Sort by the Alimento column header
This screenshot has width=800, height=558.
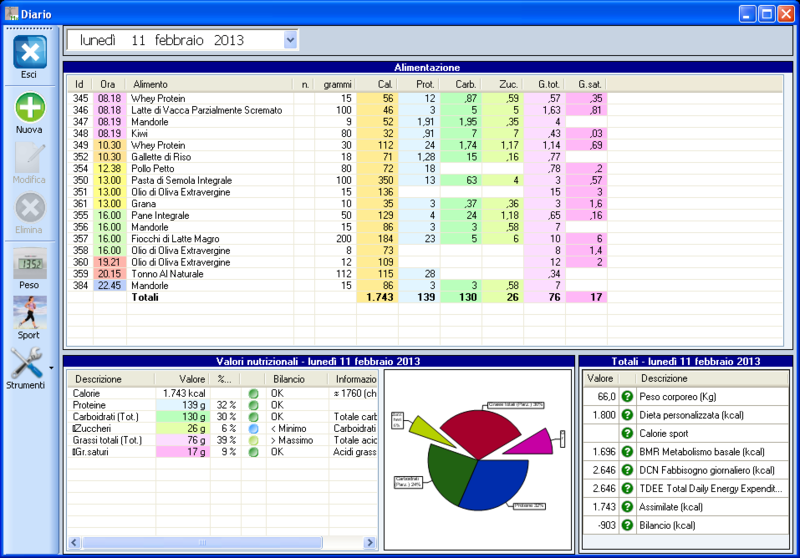point(209,84)
